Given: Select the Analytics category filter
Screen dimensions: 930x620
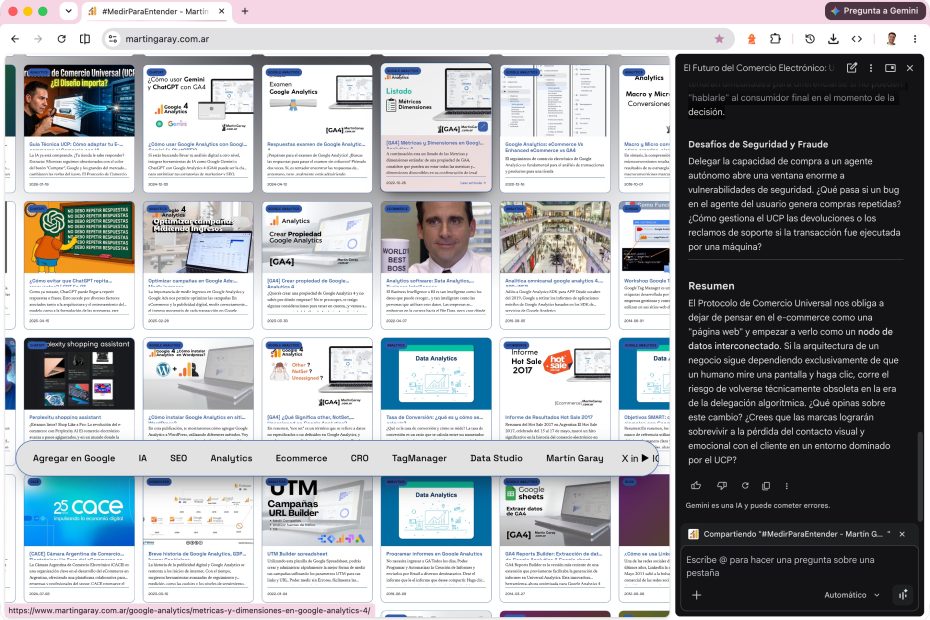Looking at the screenshot, I should pyautogui.click(x=231, y=458).
